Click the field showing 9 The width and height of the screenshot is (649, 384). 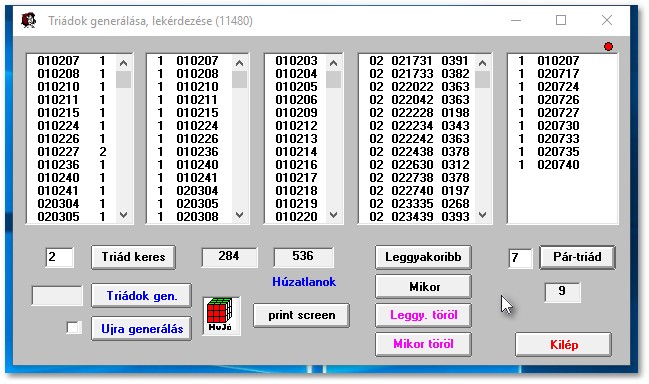point(562,292)
